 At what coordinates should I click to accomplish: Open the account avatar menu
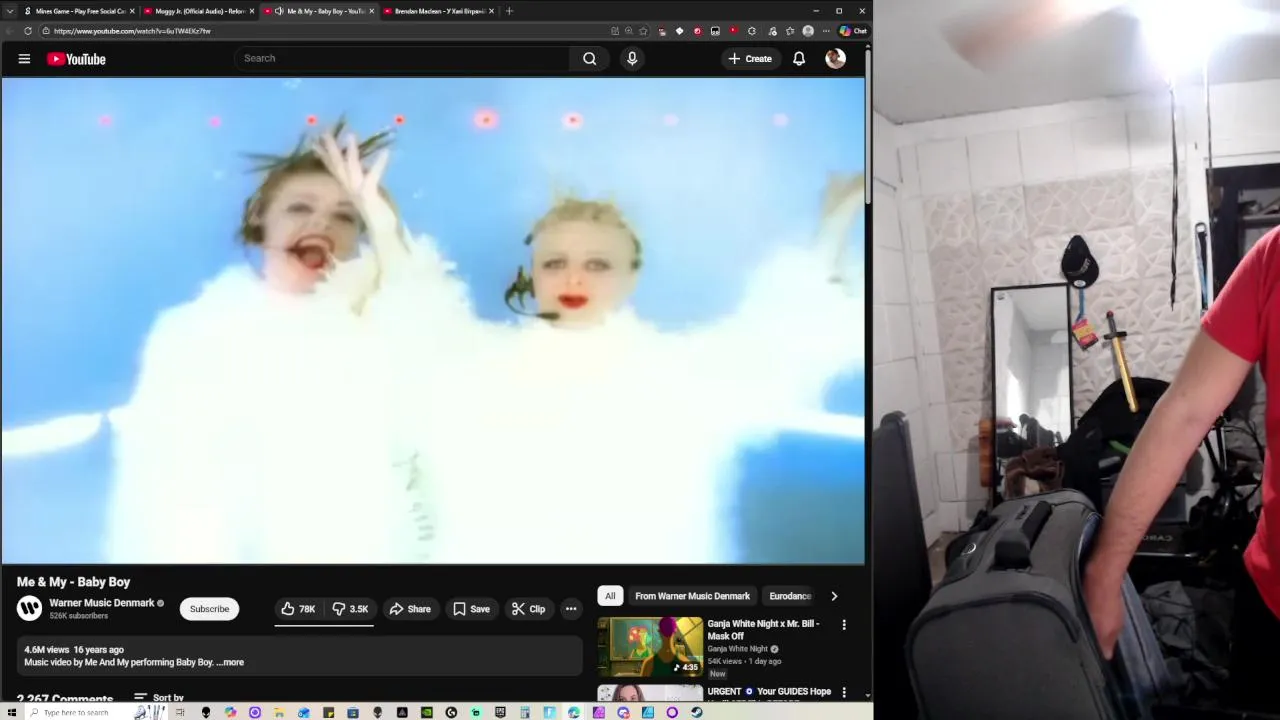pyautogui.click(x=835, y=59)
